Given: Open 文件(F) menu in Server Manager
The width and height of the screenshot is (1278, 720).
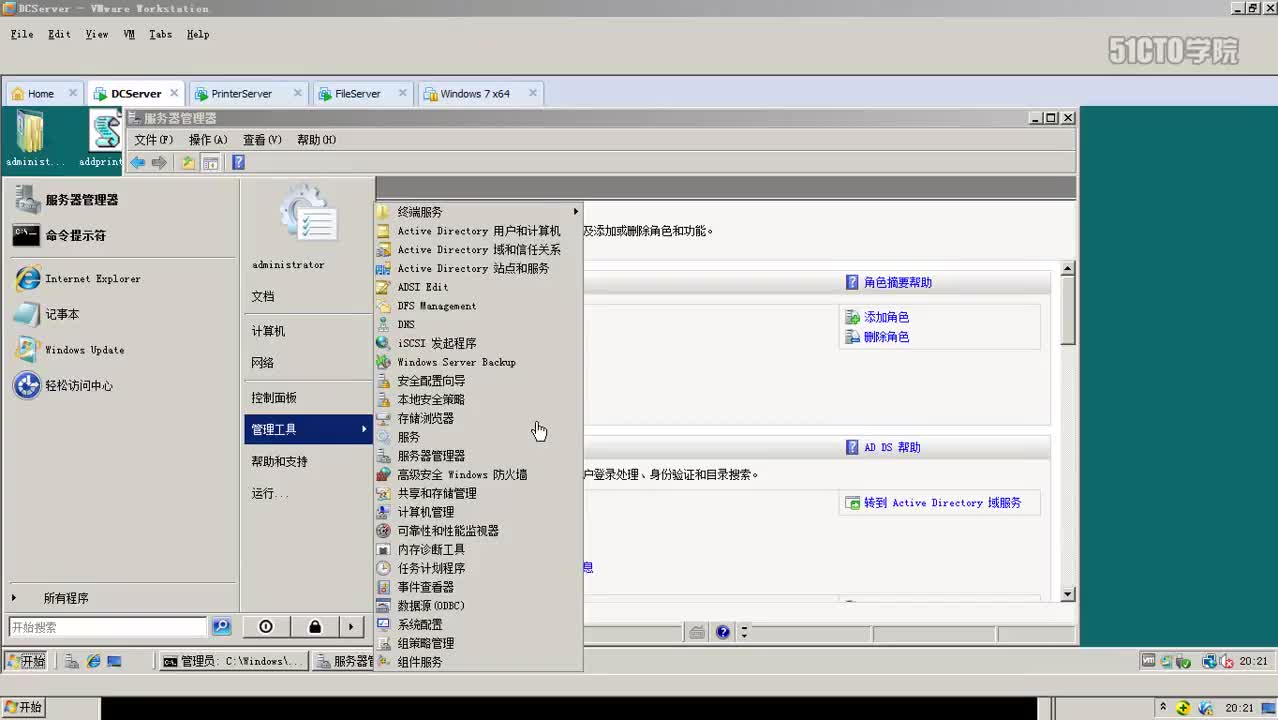Looking at the screenshot, I should tap(154, 140).
